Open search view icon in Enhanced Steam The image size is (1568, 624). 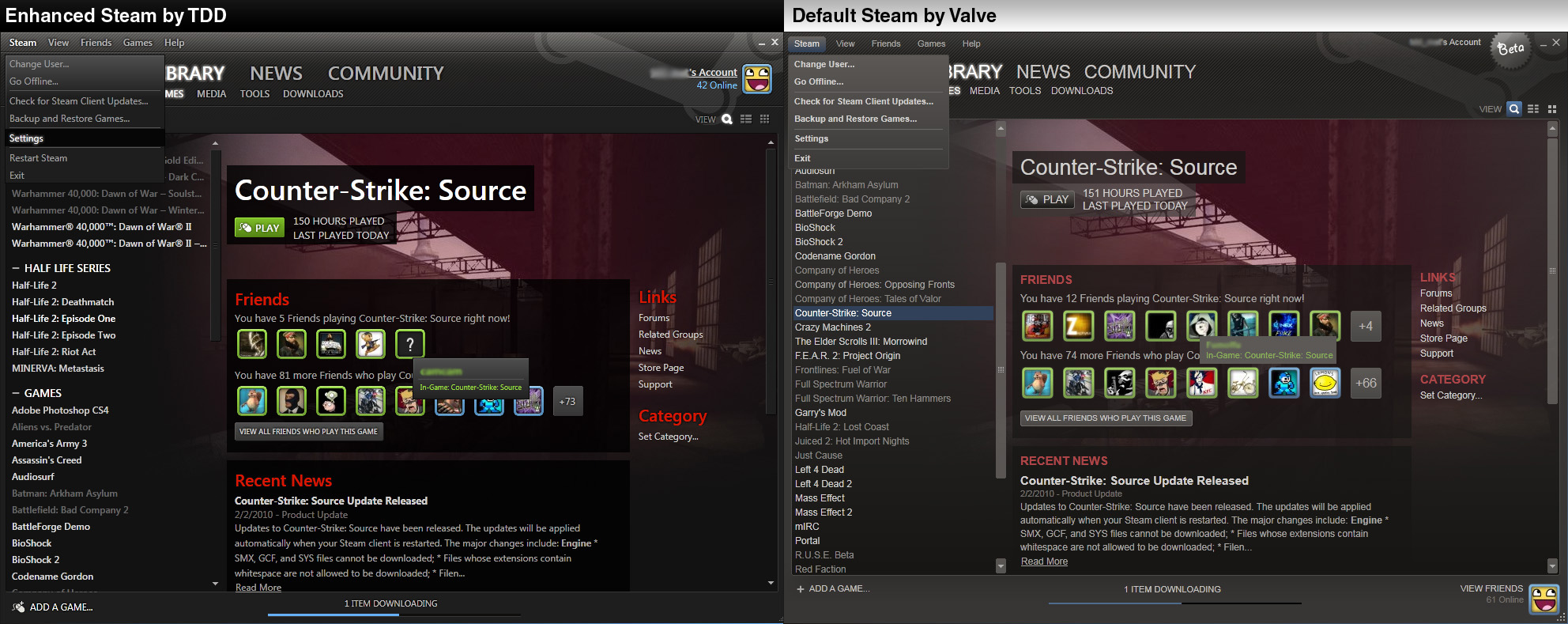727,119
